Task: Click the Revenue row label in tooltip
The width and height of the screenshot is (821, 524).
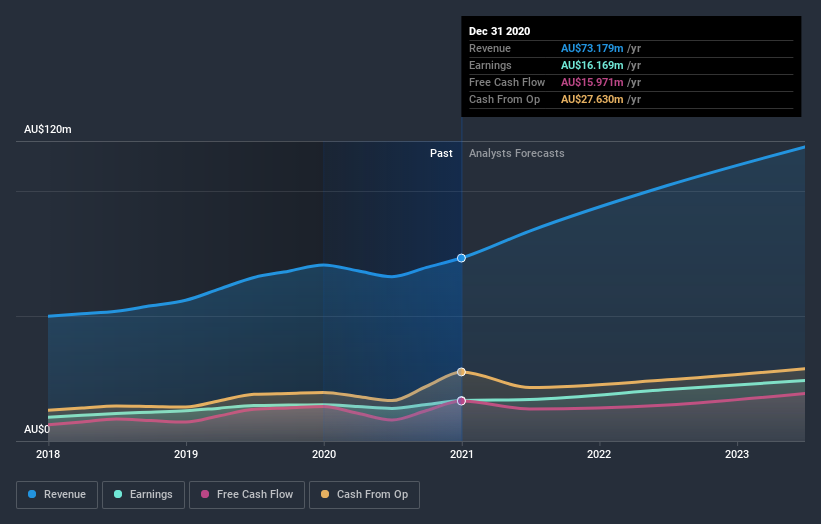Action: coord(490,48)
